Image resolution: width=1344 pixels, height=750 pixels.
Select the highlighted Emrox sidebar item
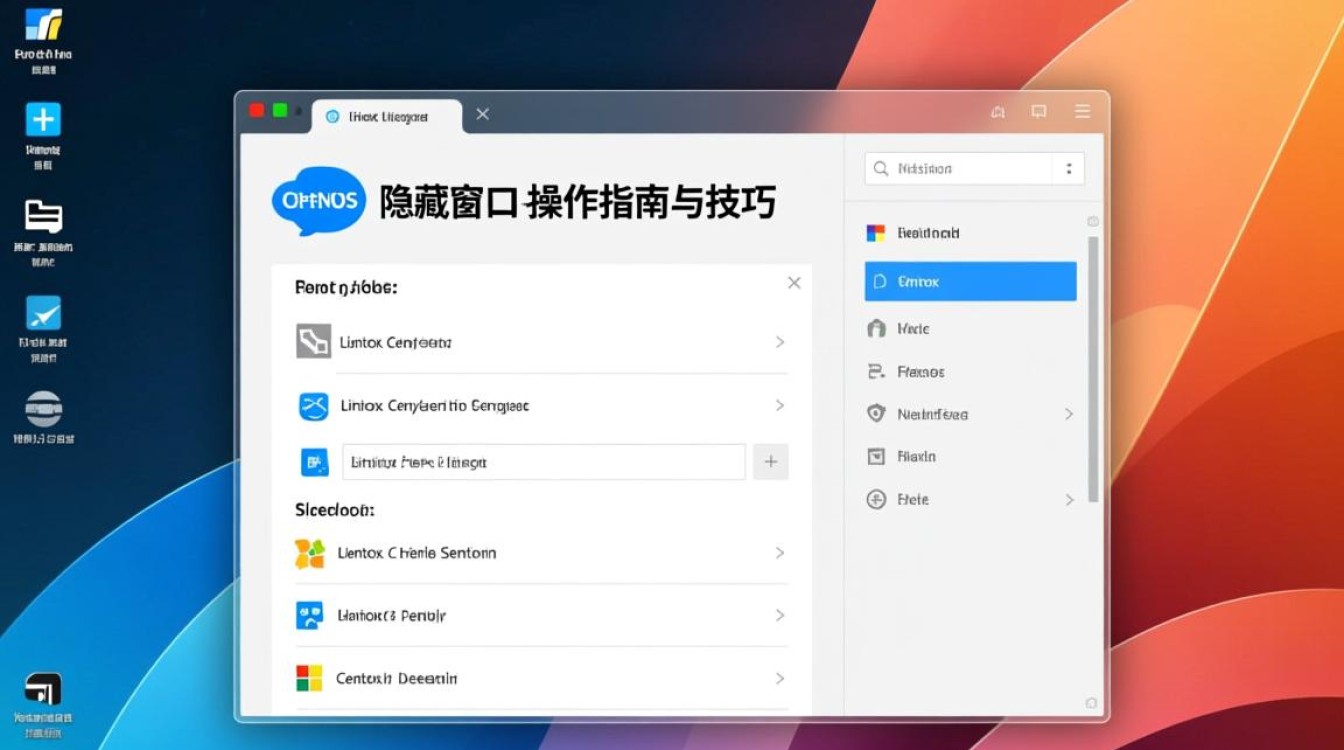[x=970, y=282]
